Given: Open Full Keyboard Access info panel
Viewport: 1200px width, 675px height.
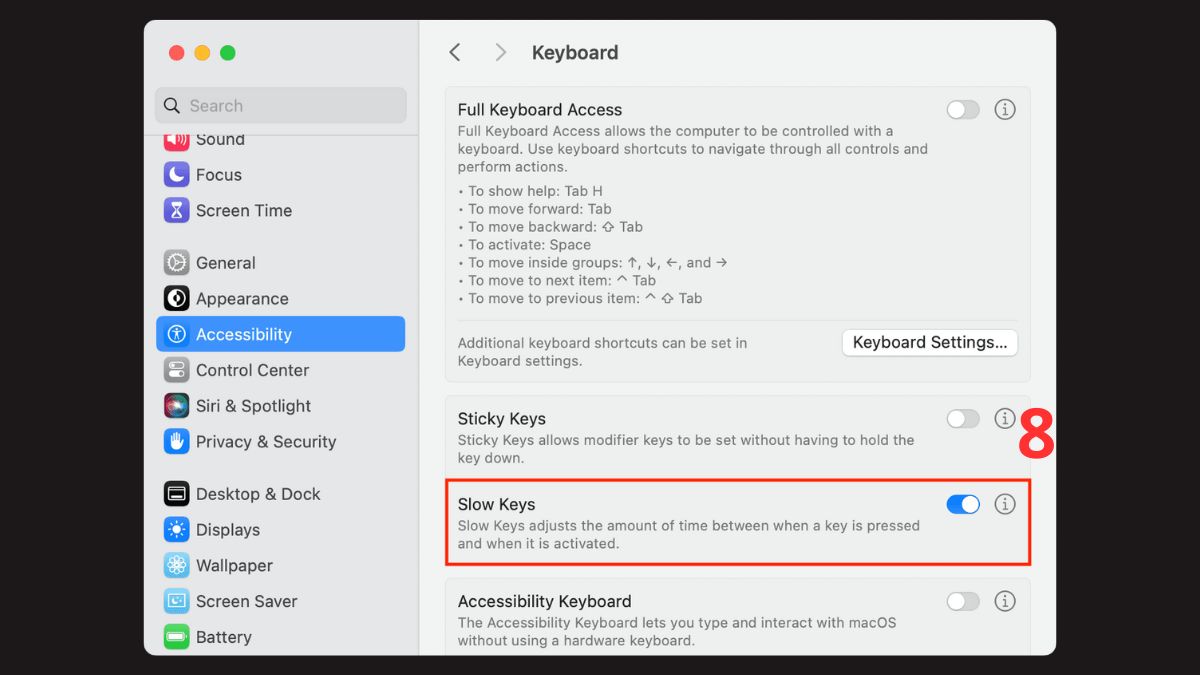Looking at the screenshot, I should (x=1005, y=110).
